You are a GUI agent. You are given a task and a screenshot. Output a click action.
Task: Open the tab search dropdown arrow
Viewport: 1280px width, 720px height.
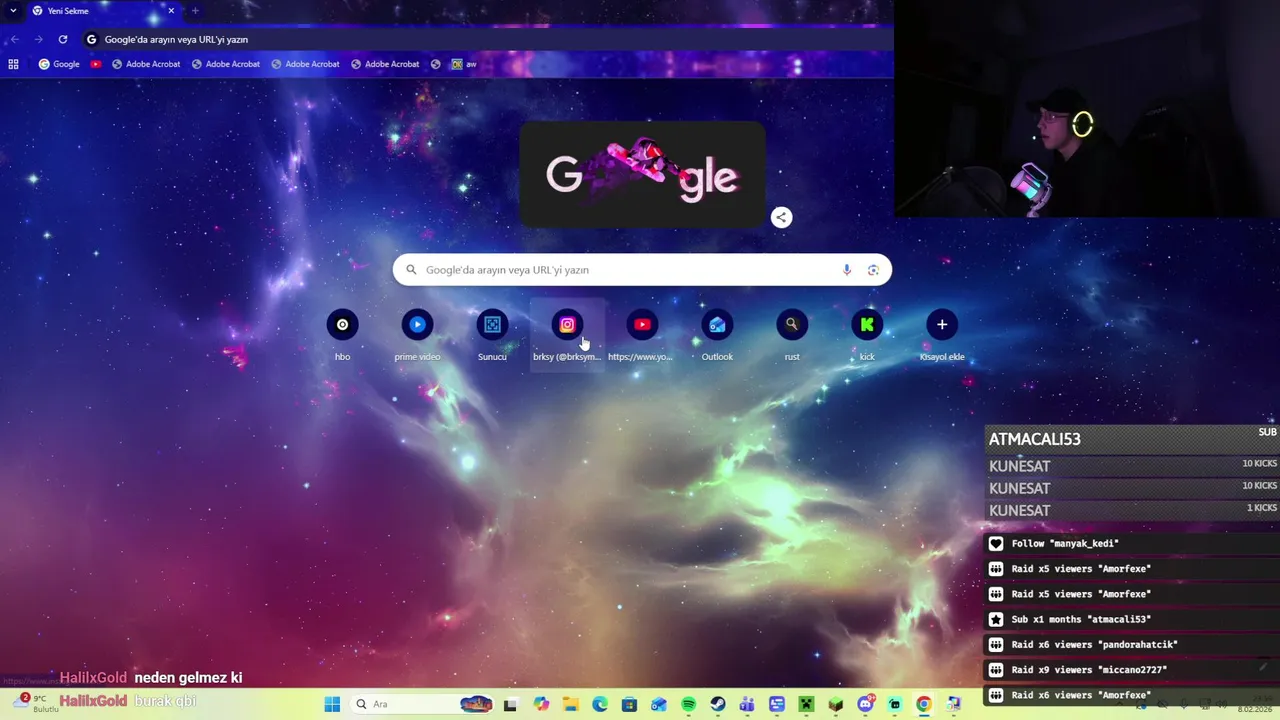pyautogui.click(x=13, y=11)
